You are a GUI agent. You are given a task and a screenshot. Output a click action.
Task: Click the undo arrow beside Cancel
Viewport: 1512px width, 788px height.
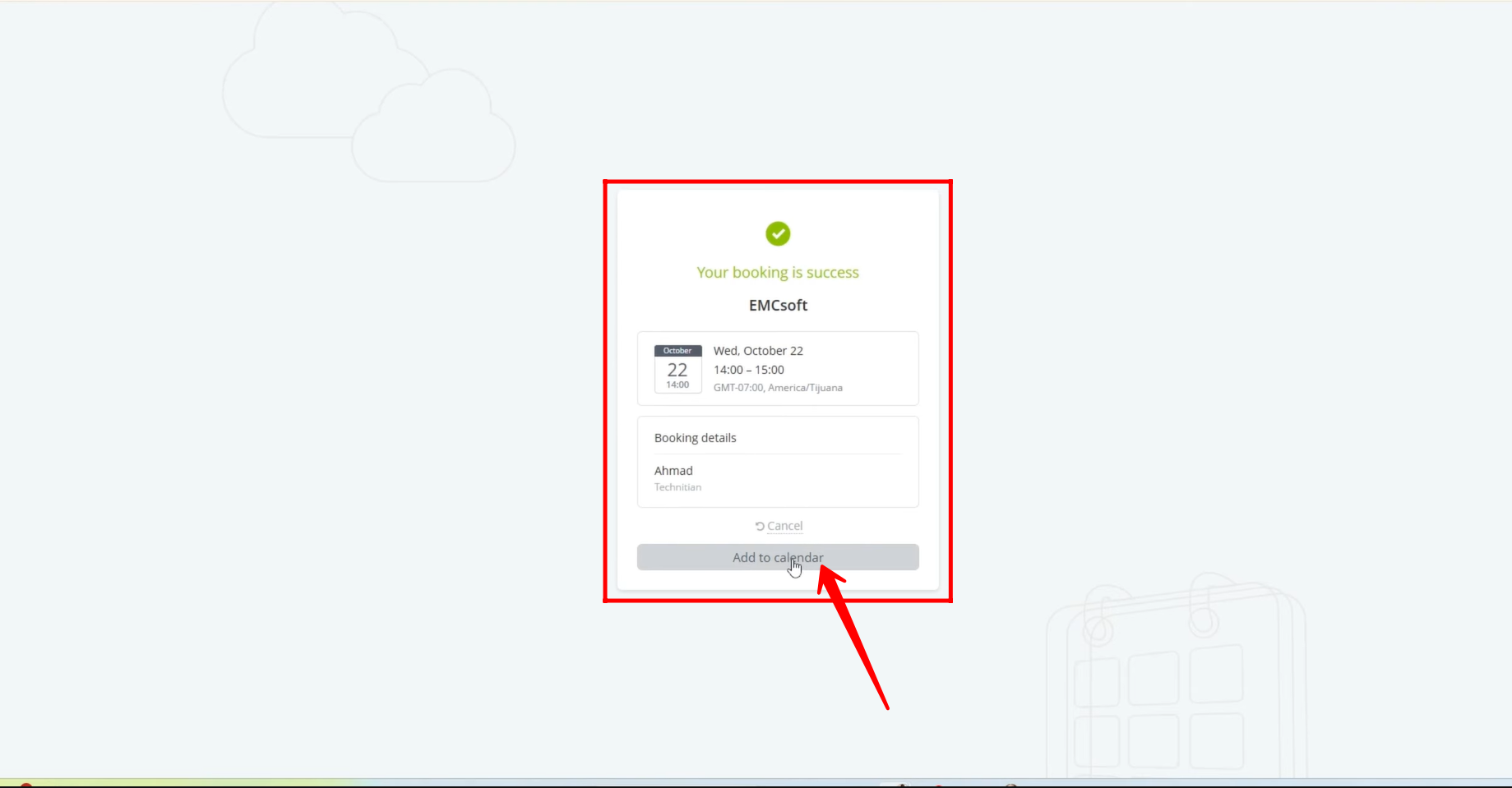pyautogui.click(x=760, y=526)
